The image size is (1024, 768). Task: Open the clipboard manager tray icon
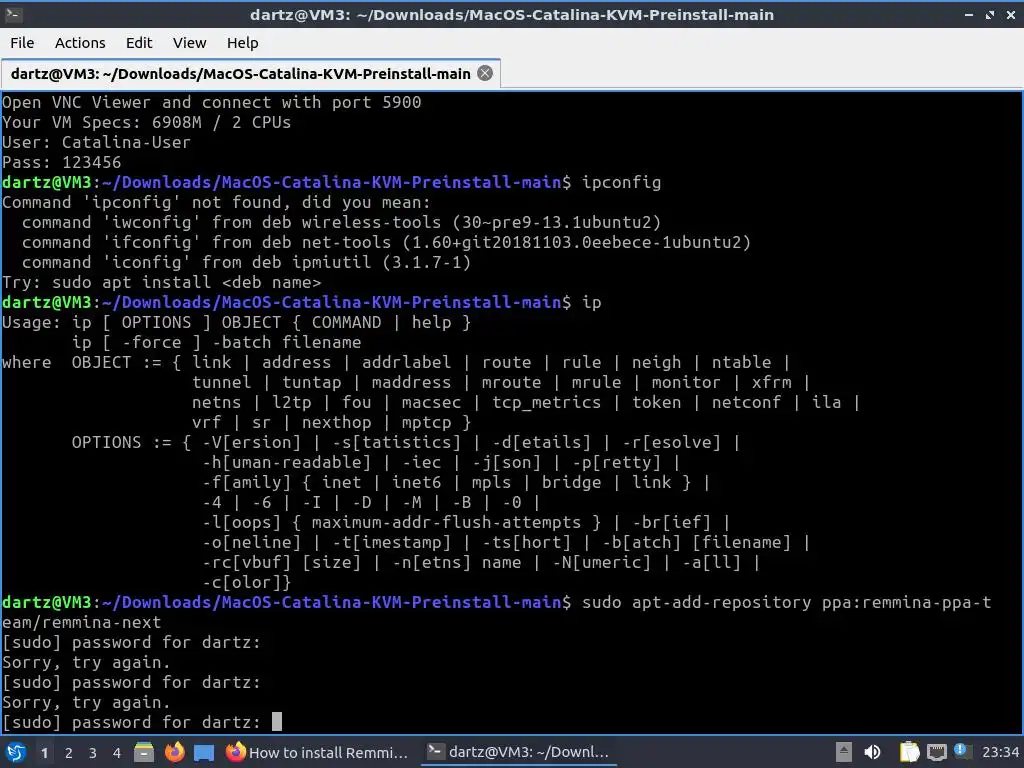click(909, 752)
